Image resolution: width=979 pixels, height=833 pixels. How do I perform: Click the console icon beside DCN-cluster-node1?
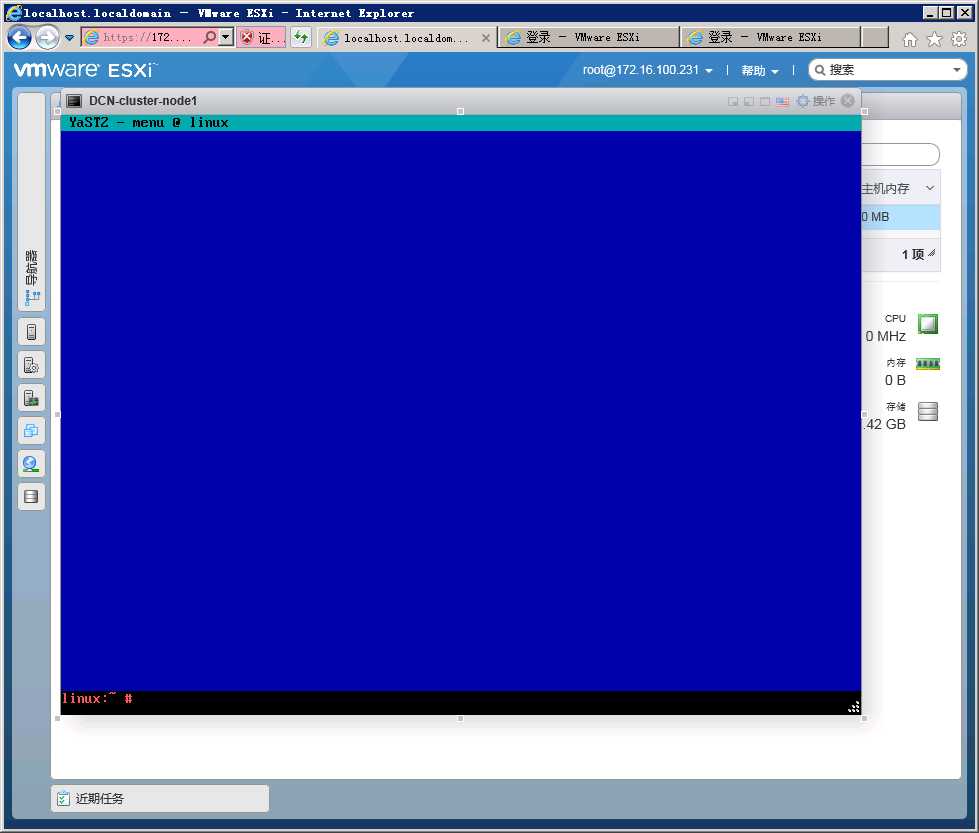click(74, 101)
